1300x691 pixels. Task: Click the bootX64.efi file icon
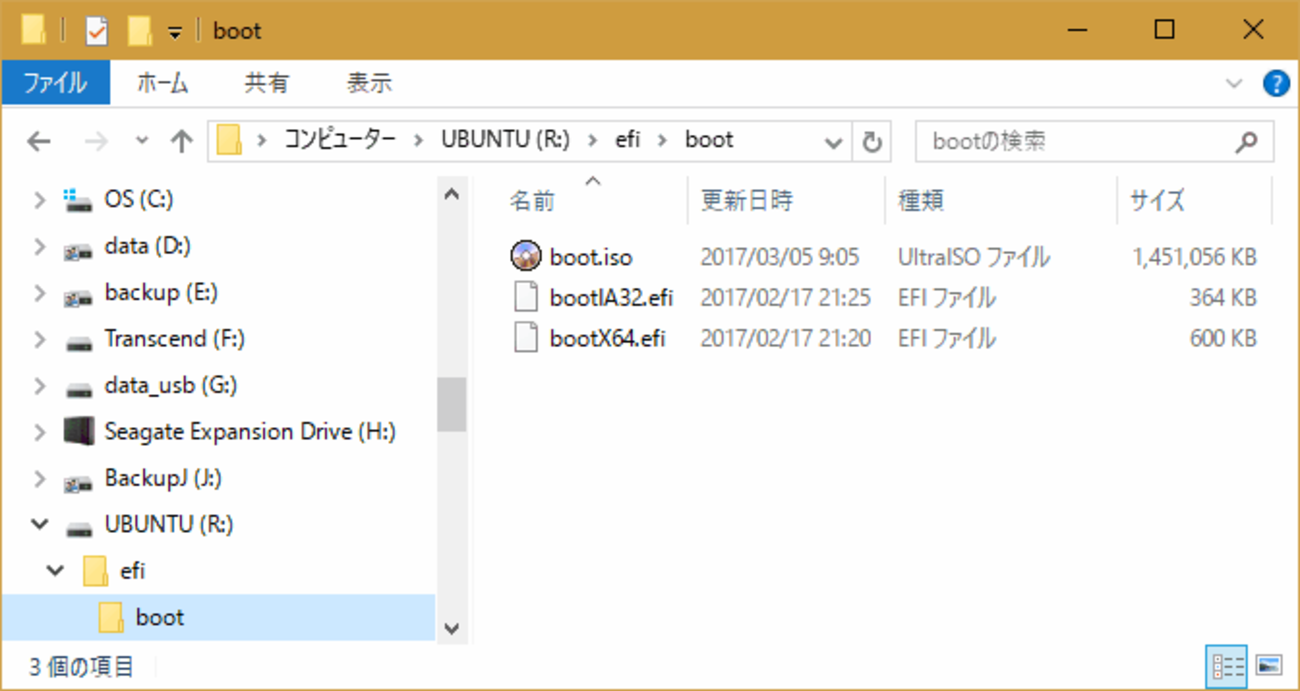(x=526, y=339)
